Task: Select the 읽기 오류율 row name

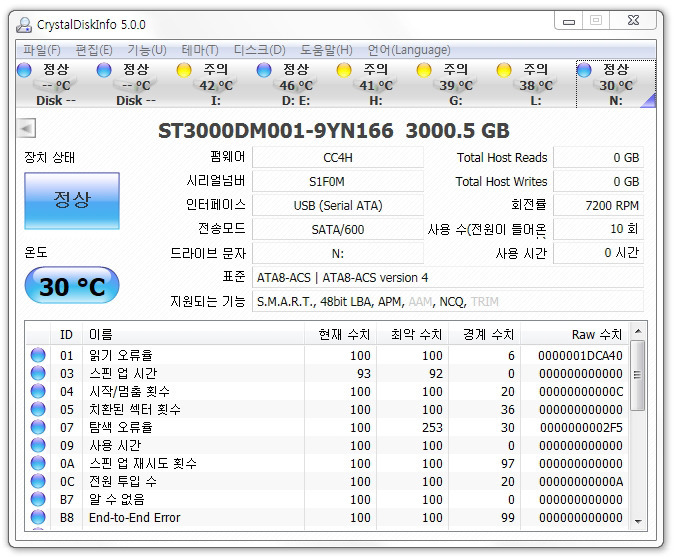Action: click(121, 355)
